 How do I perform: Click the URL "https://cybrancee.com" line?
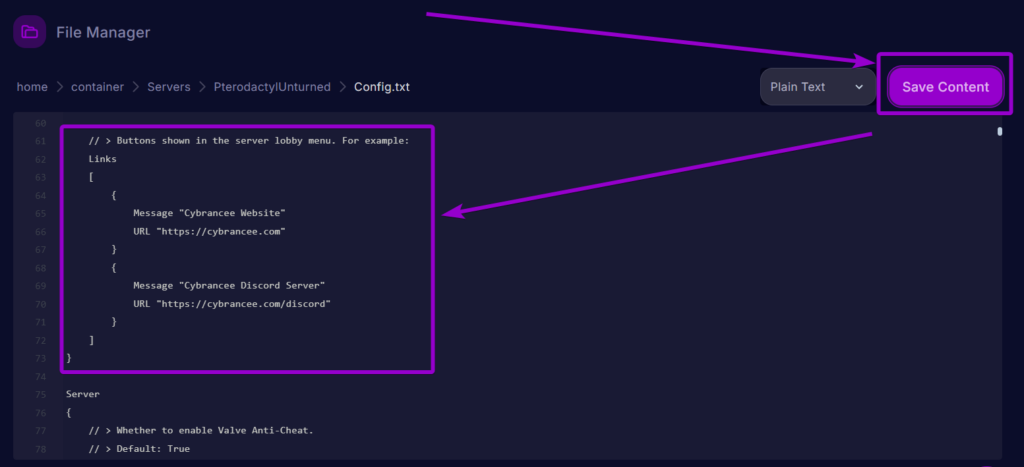(210, 231)
